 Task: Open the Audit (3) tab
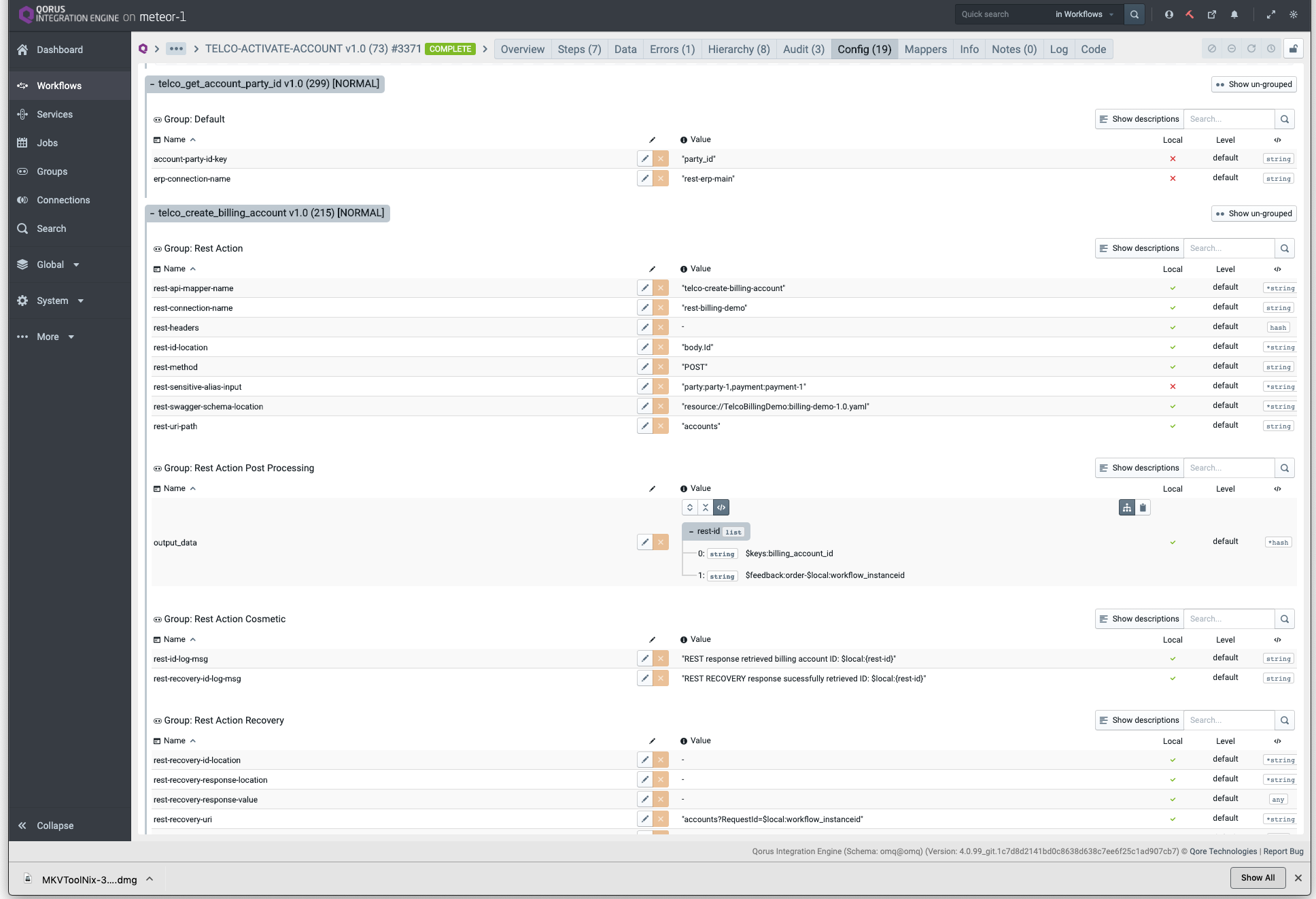803,49
